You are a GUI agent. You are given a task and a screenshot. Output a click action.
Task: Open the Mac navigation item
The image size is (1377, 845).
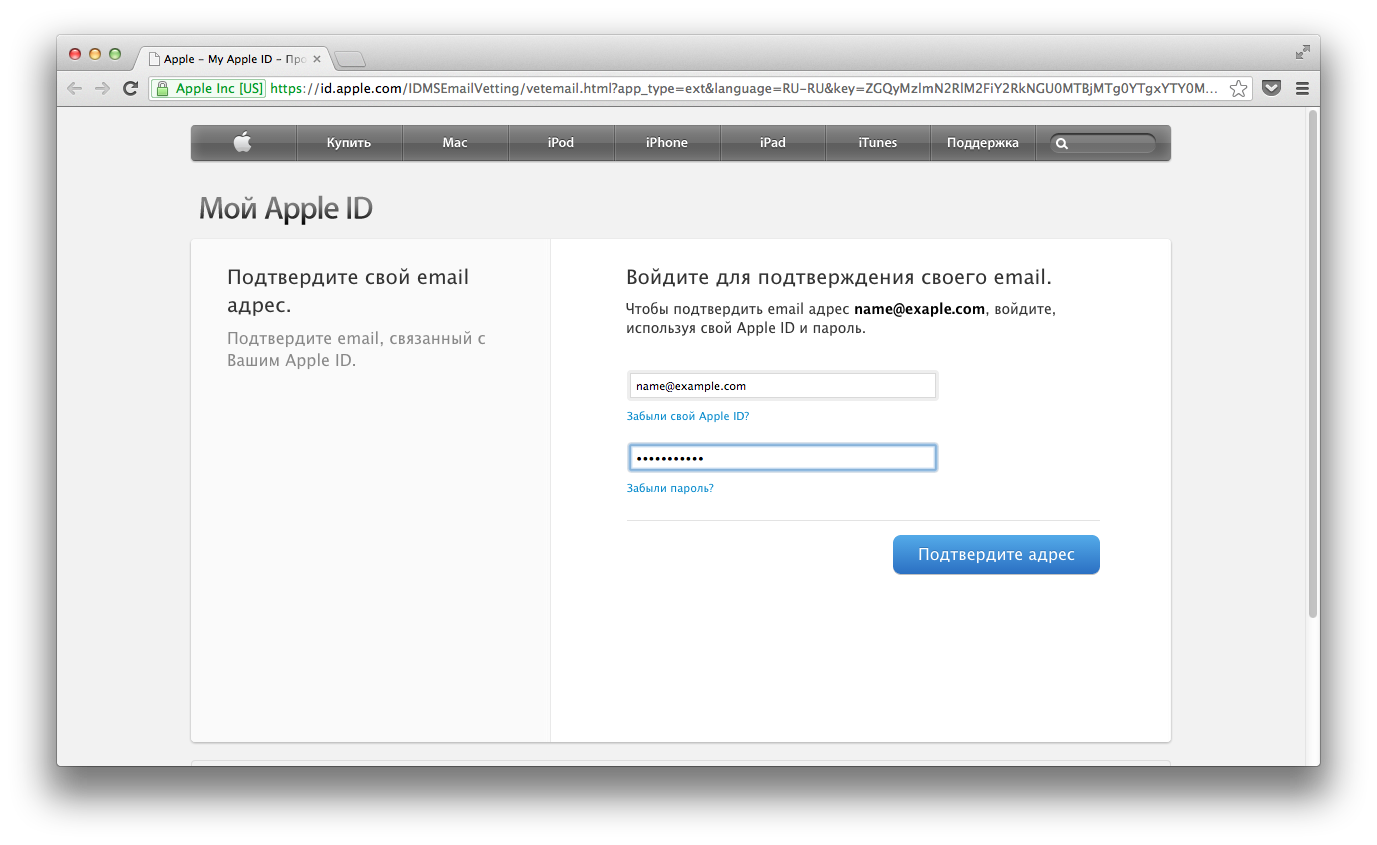coord(455,142)
